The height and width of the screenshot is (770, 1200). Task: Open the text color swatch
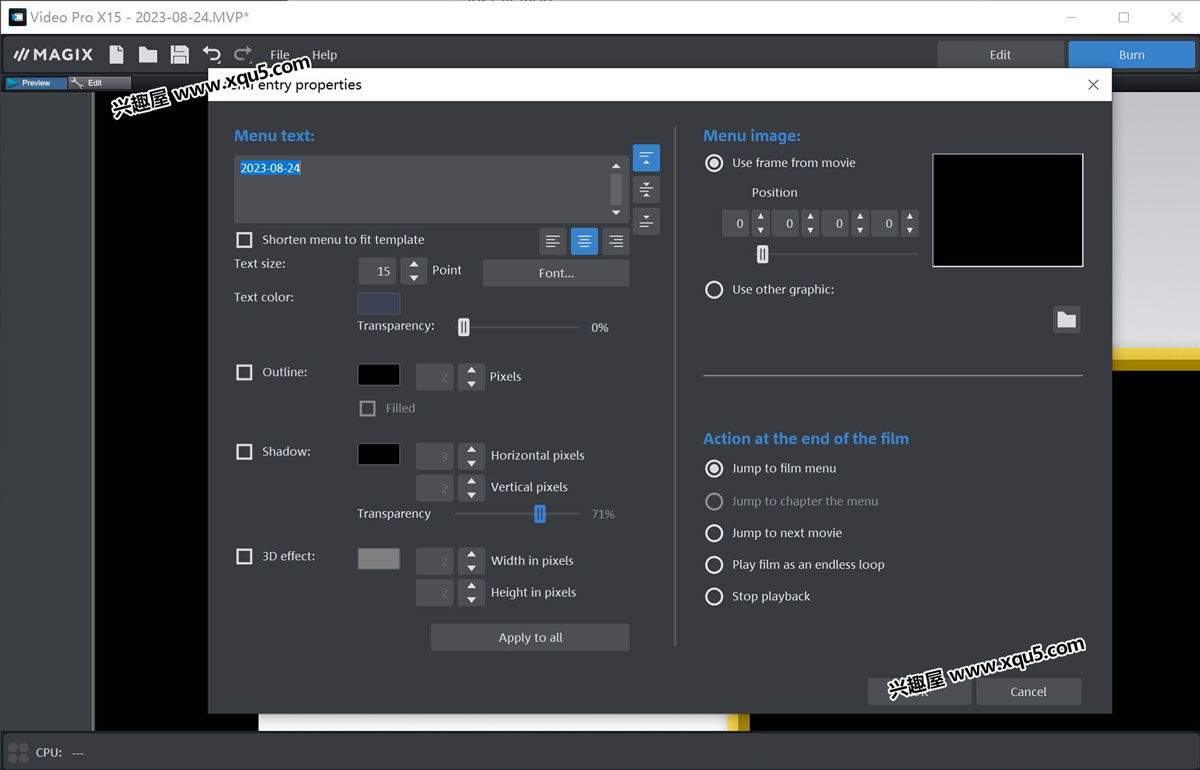tap(378, 303)
